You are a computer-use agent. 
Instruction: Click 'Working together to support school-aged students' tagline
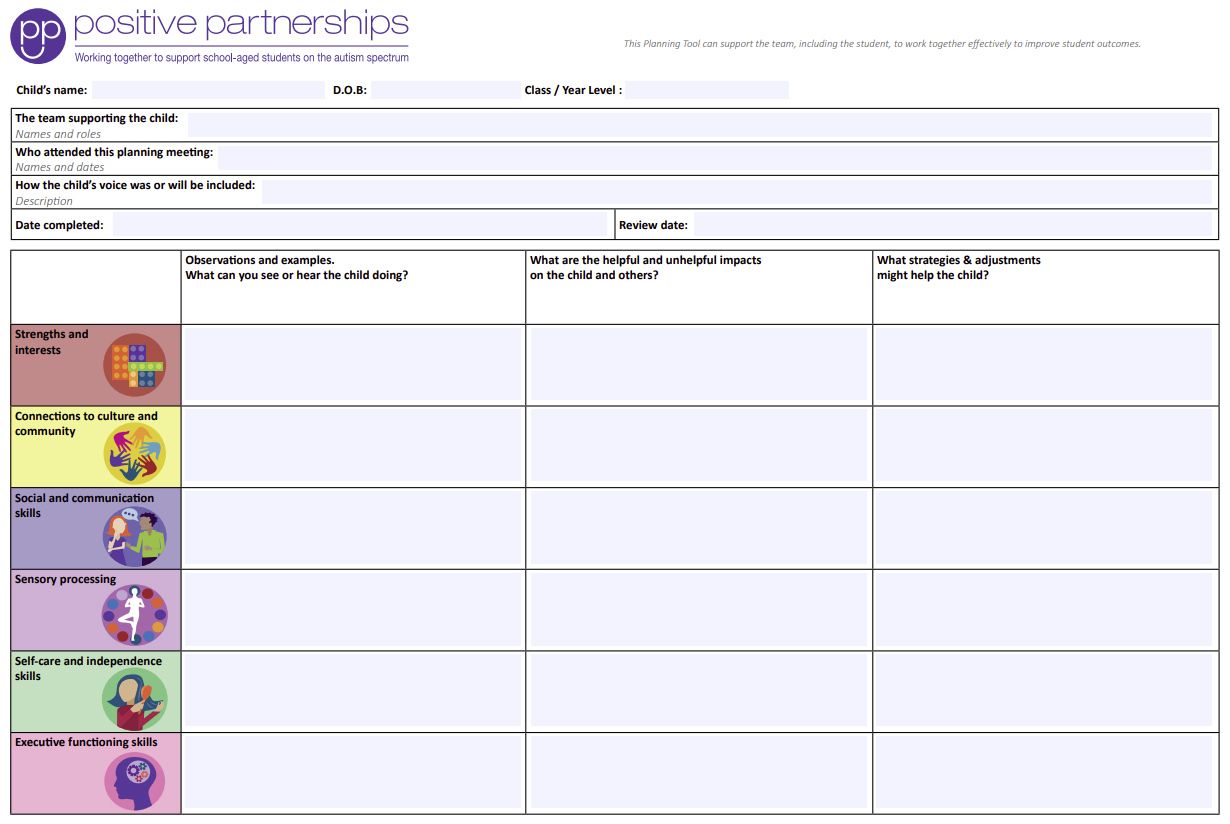[241, 58]
